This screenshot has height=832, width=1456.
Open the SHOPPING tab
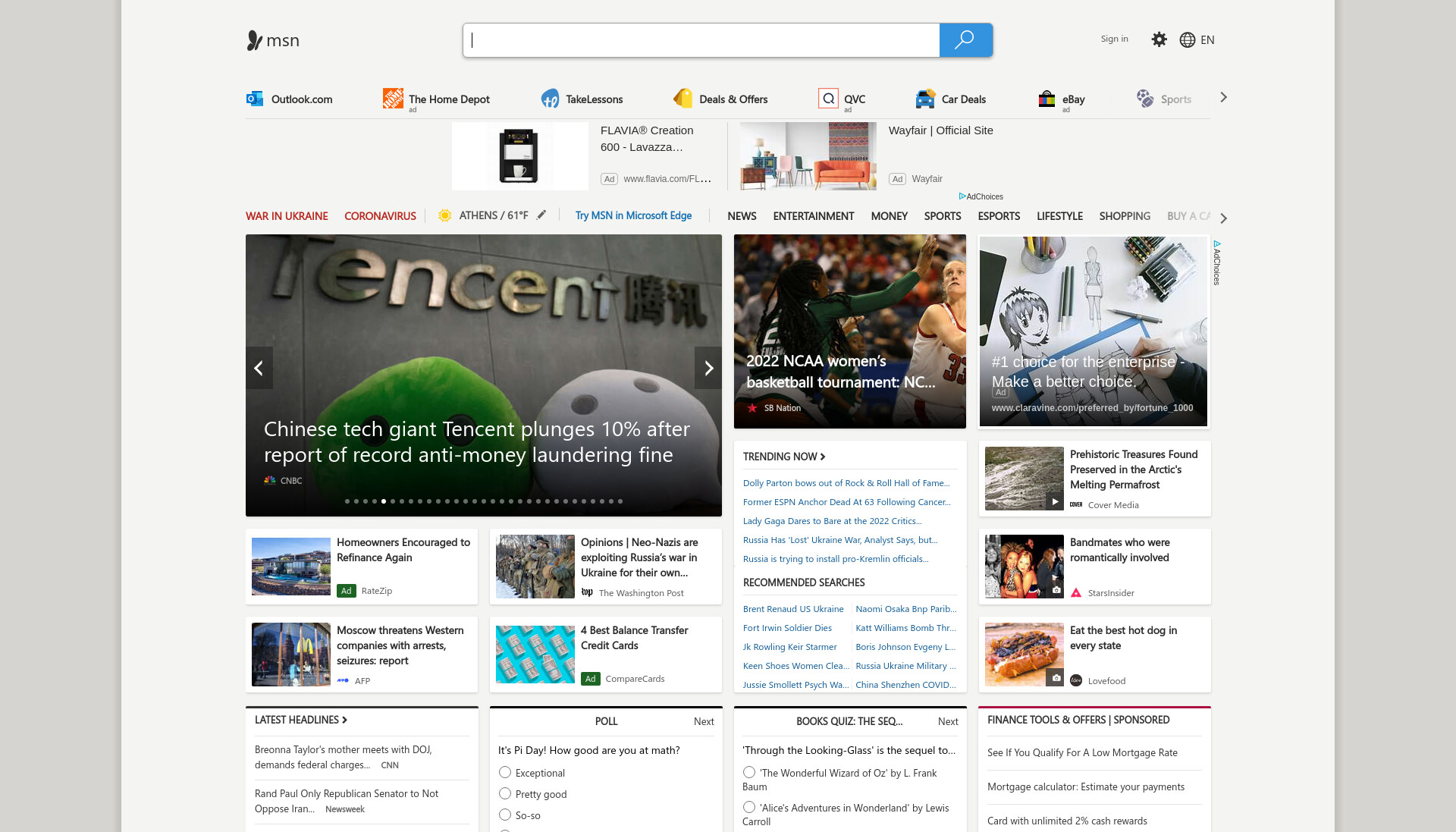(1125, 216)
